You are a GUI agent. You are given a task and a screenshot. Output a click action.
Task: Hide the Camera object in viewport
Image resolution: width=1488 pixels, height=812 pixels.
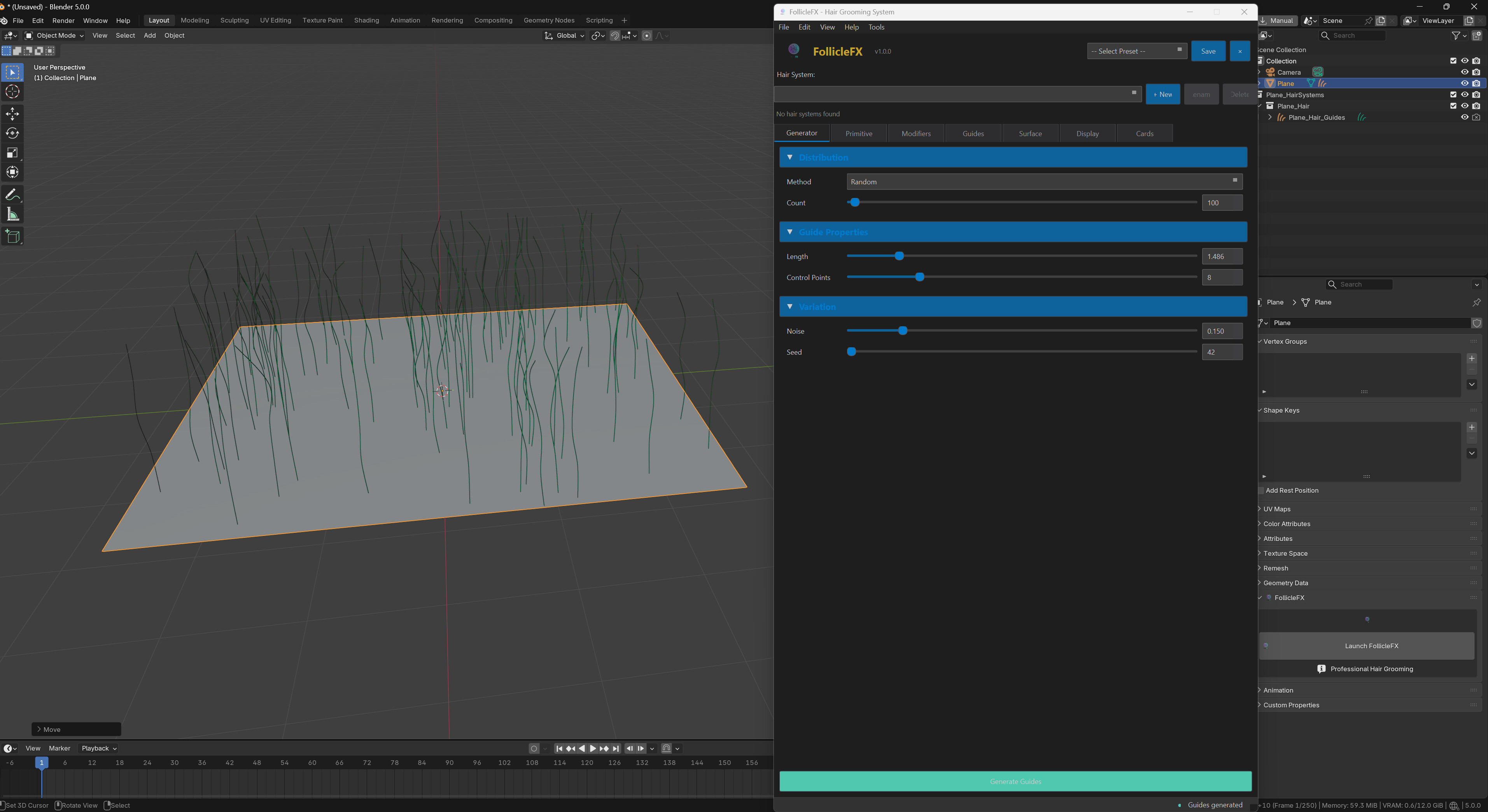(1464, 72)
